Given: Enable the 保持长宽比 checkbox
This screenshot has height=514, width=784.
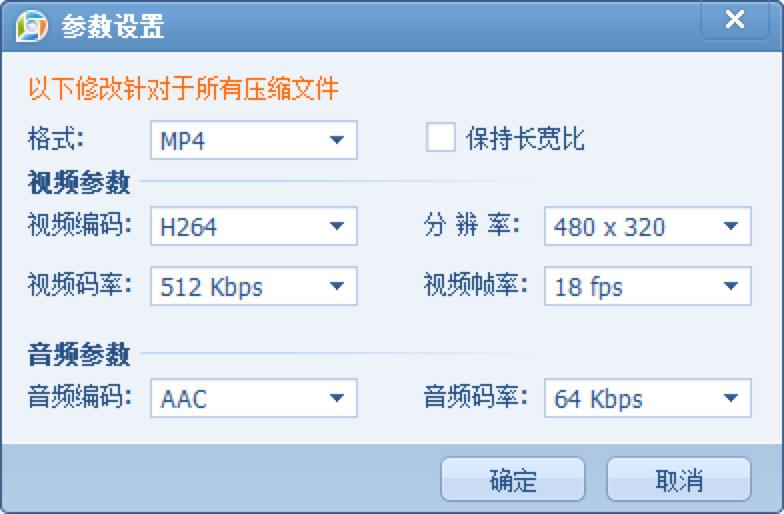Looking at the screenshot, I should click(x=441, y=138).
